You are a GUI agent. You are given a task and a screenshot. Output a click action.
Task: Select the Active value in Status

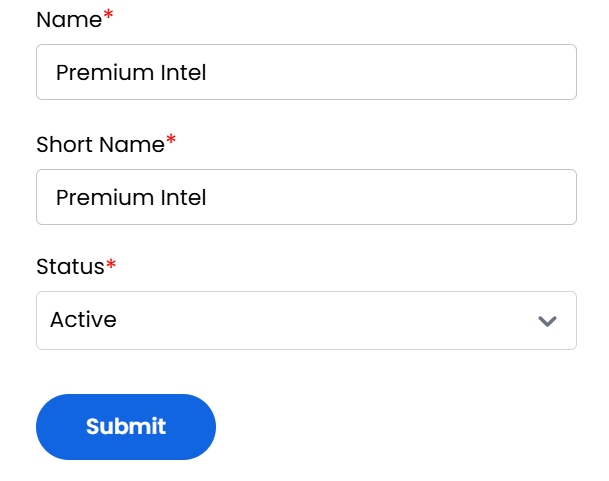[83, 320]
